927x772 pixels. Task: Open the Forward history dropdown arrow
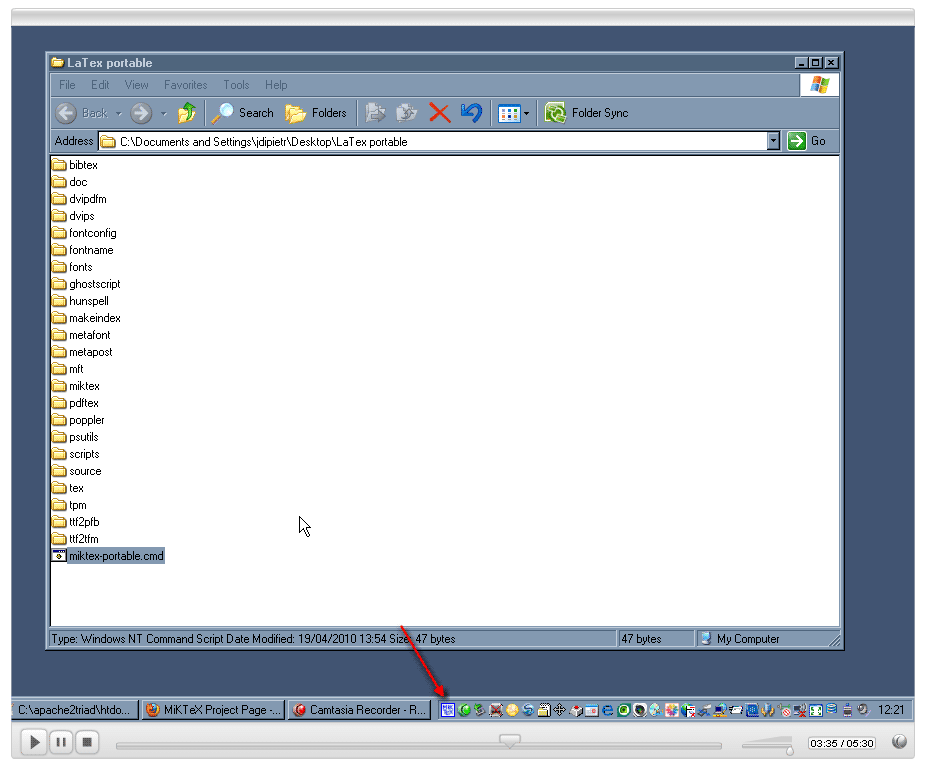[x=164, y=113]
